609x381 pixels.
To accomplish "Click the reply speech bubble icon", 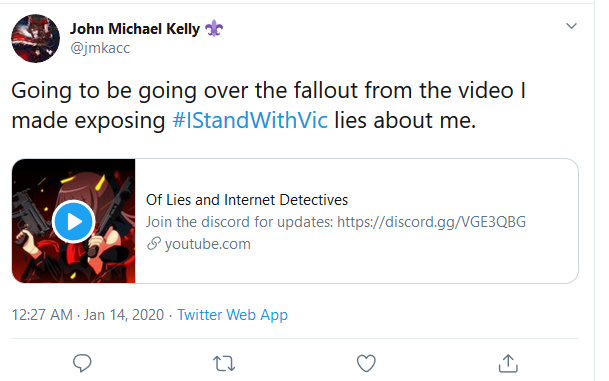I will (82, 363).
